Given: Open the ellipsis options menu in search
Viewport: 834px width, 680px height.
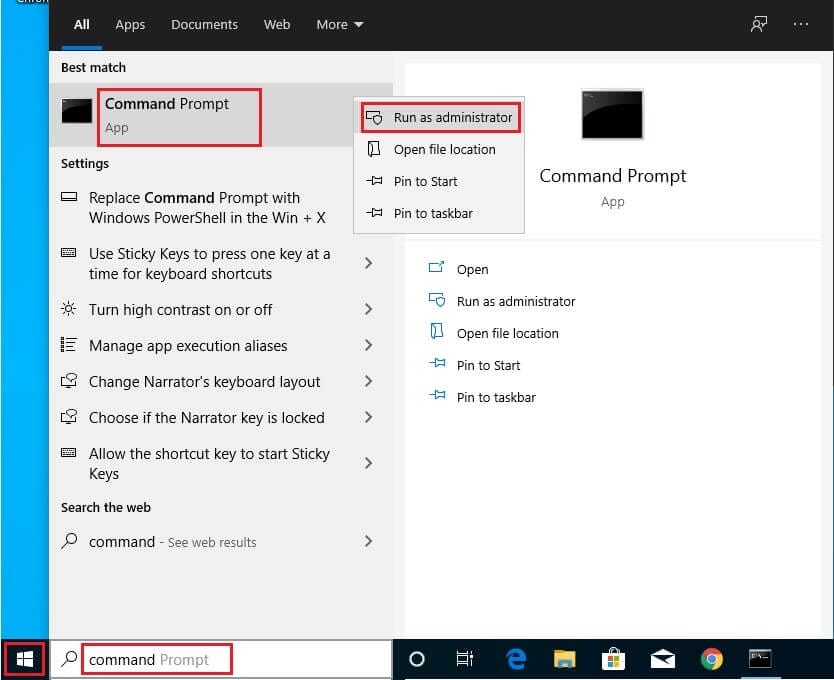Looking at the screenshot, I should pos(801,24).
